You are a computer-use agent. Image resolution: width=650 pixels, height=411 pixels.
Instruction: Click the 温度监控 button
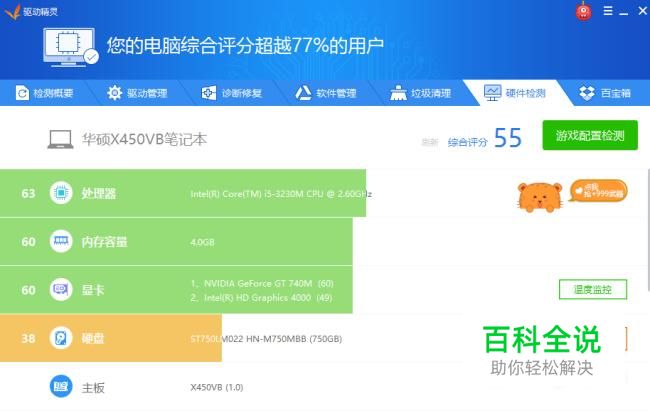pyautogui.click(x=593, y=289)
